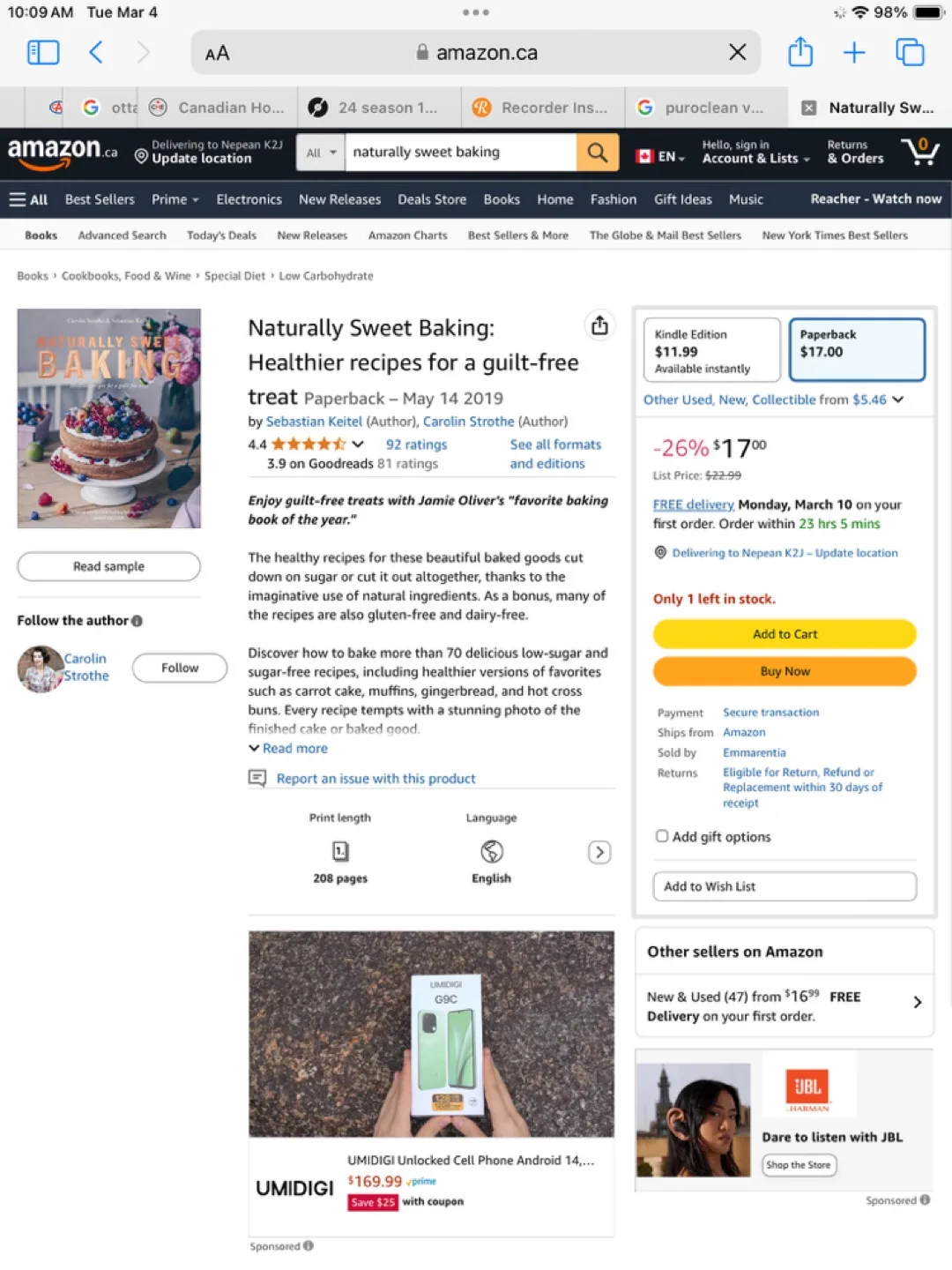
Task: Open a new tab in Safari
Action: 854,52
